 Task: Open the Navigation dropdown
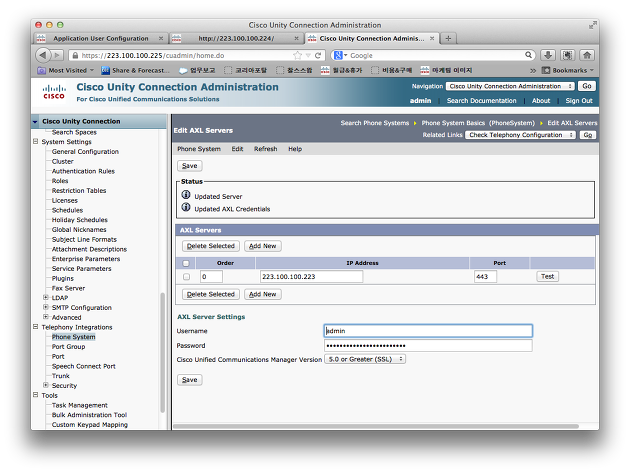point(510,86)
